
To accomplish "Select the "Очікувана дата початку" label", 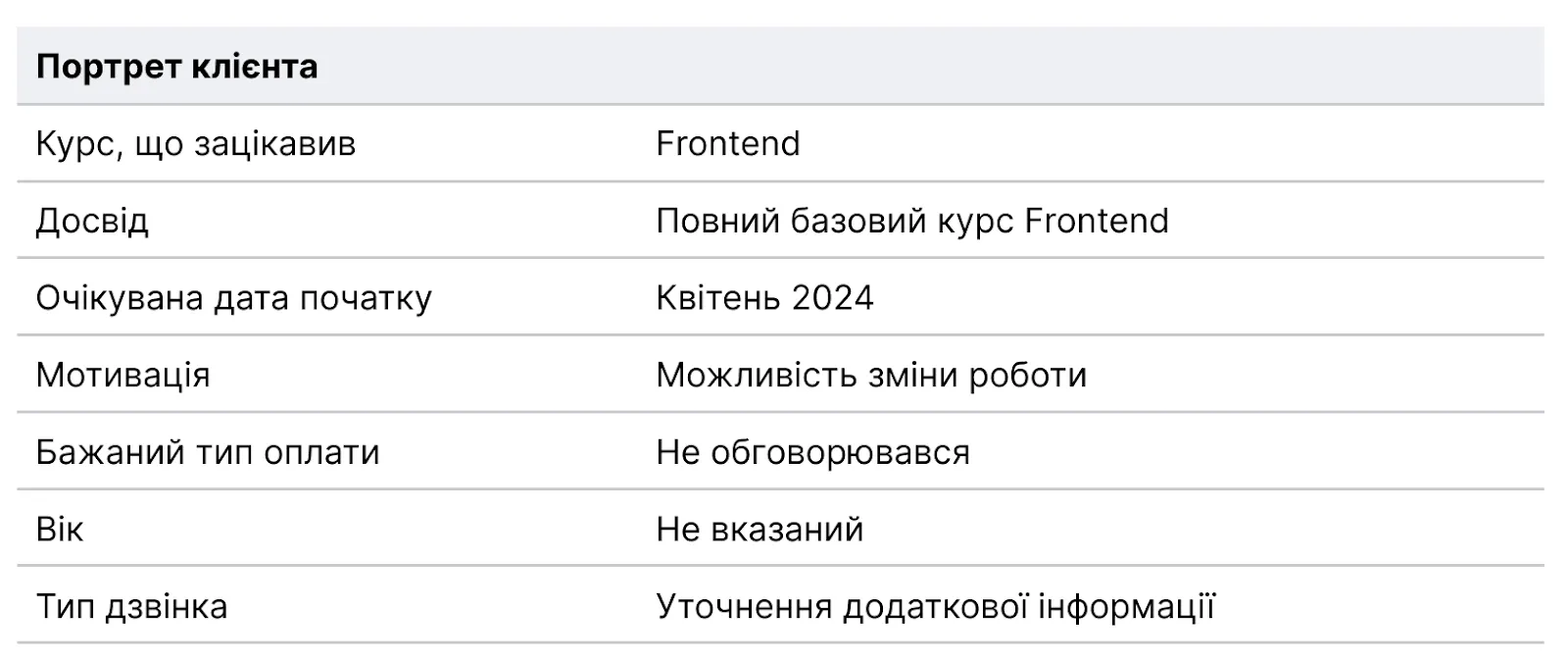I will 233,298.
